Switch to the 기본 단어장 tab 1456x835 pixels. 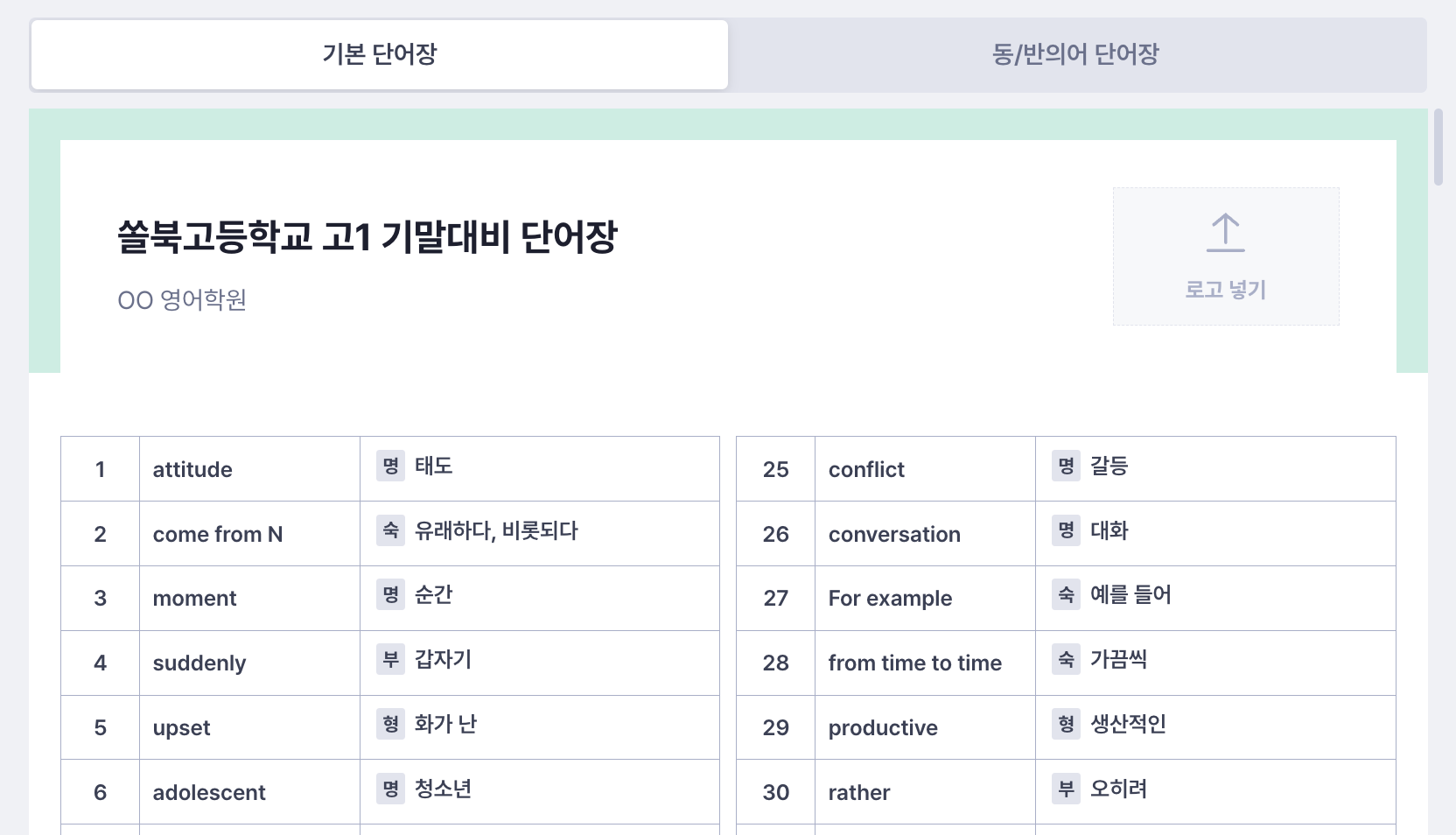coord(380,54)
